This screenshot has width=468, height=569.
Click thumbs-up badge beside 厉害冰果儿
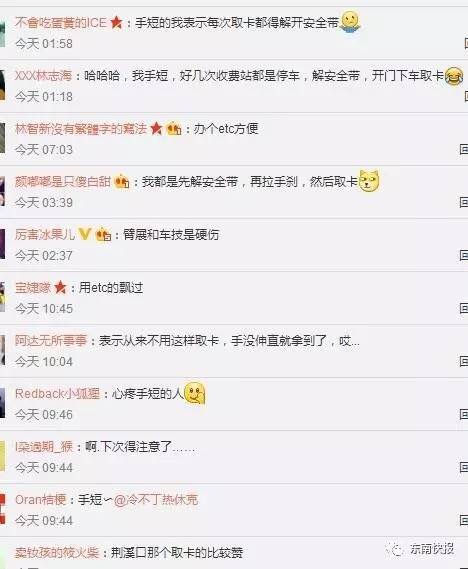(x=103, y=234)
